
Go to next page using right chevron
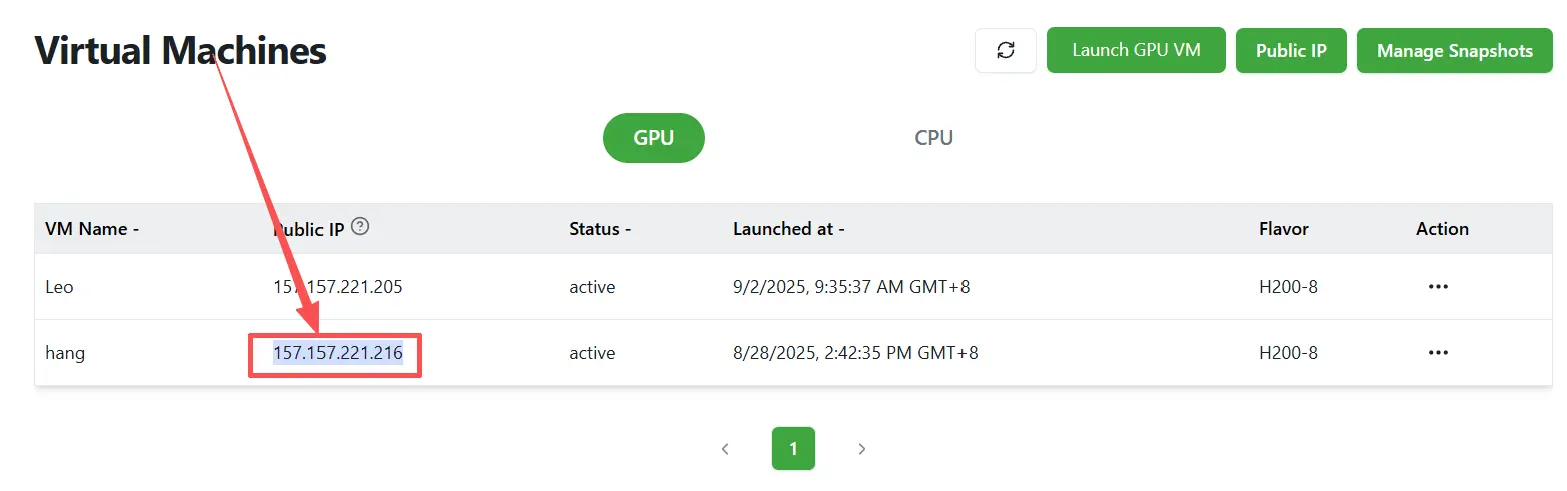[861, 449]
